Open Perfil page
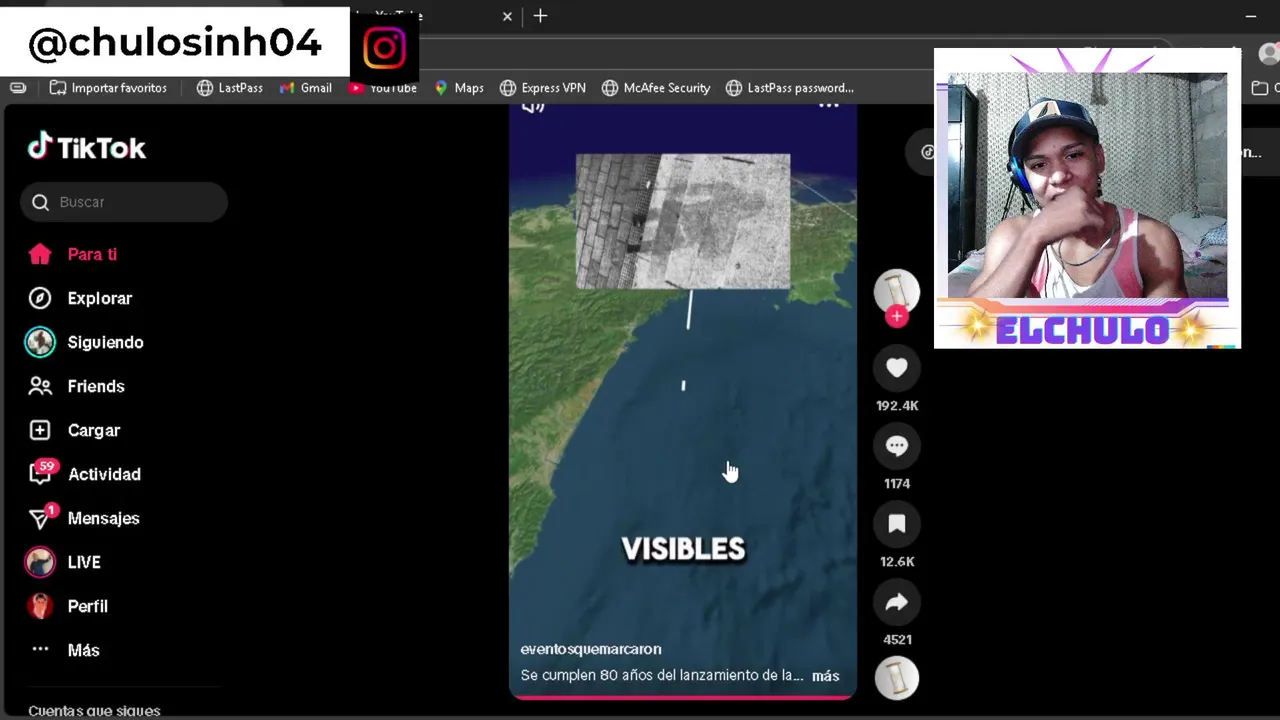 [x=88, y=606]
